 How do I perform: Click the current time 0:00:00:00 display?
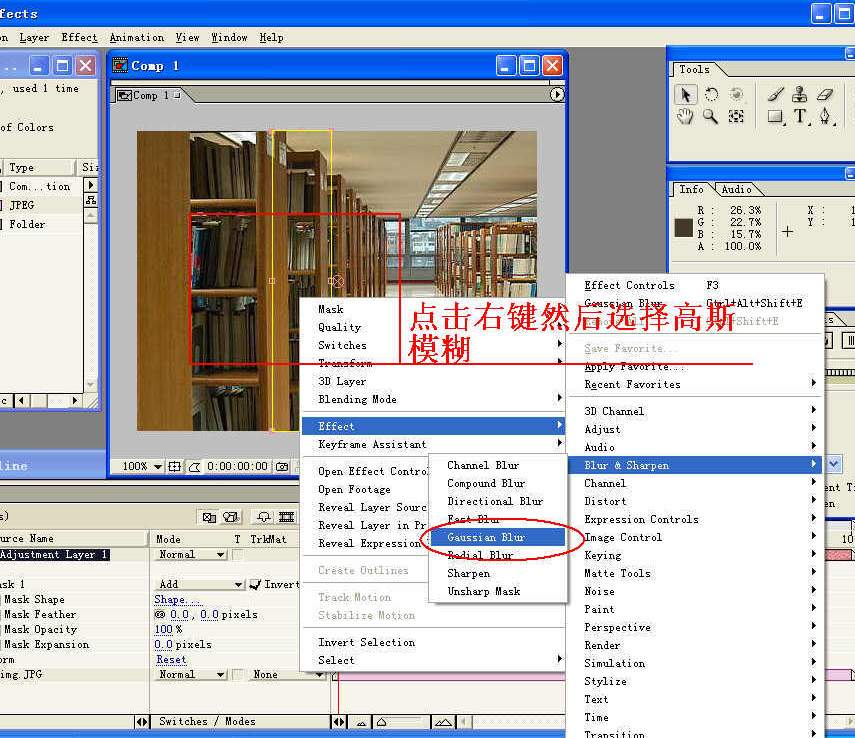tap(237, 467)
